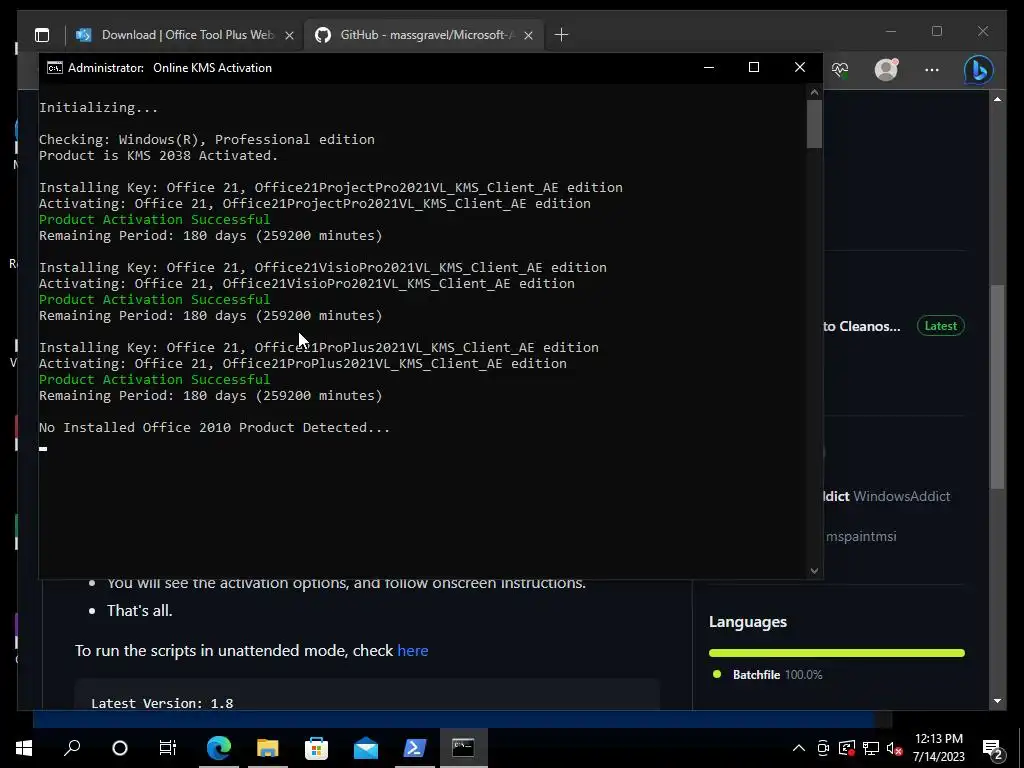Switch to Download Office Tool Plus tab
The width and height of the screenshot is (1024, 768).
tap(186, 35)
